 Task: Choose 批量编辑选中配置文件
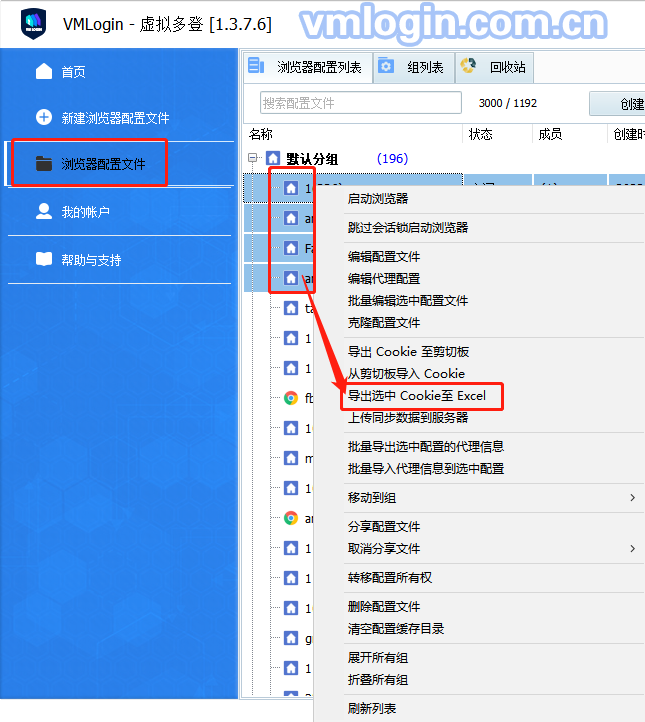click(408, 301)
